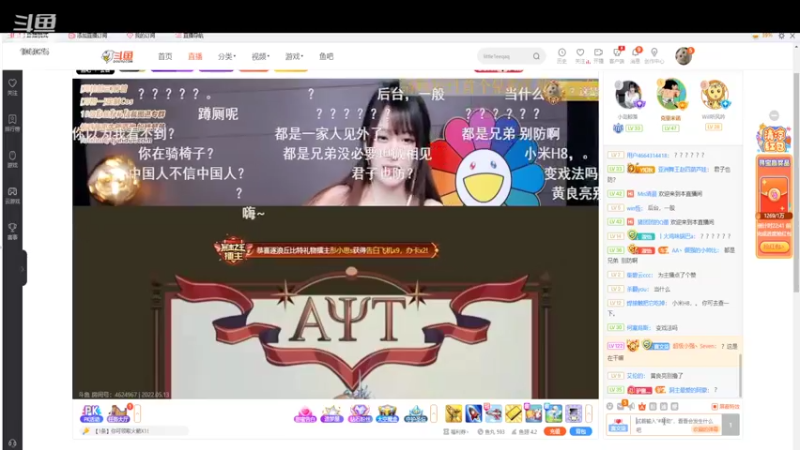Open the purple diamond fan activity icon
The height and width of the screenshot is (450, 800).
359,414
